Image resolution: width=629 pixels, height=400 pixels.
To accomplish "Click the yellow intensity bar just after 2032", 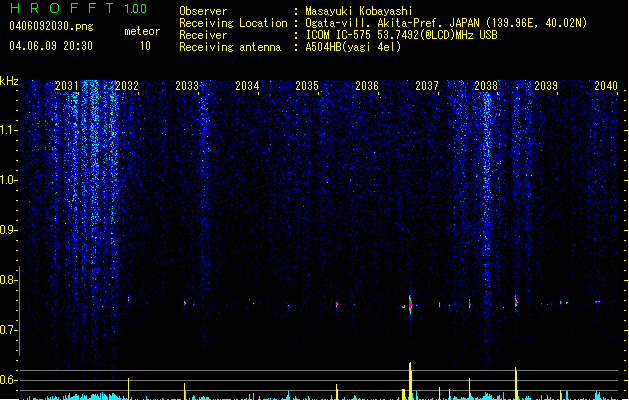I will tap(128, 389).
